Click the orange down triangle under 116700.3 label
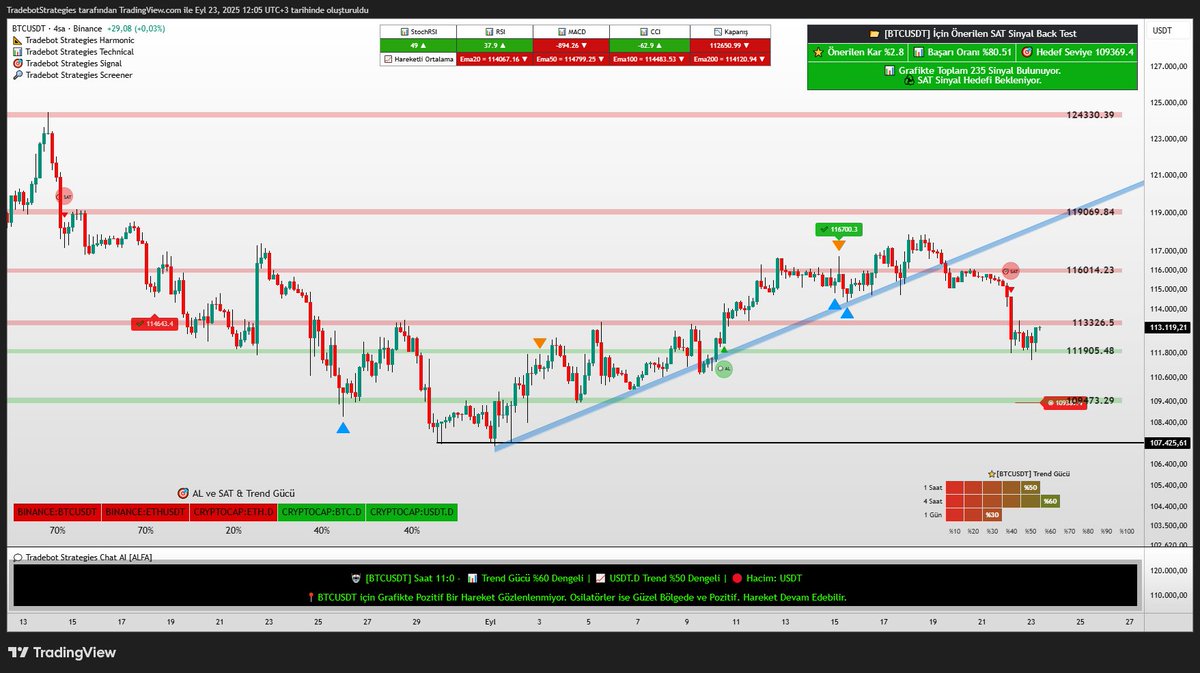Screen dimensions: 1200x673 (x=838, y=245)
